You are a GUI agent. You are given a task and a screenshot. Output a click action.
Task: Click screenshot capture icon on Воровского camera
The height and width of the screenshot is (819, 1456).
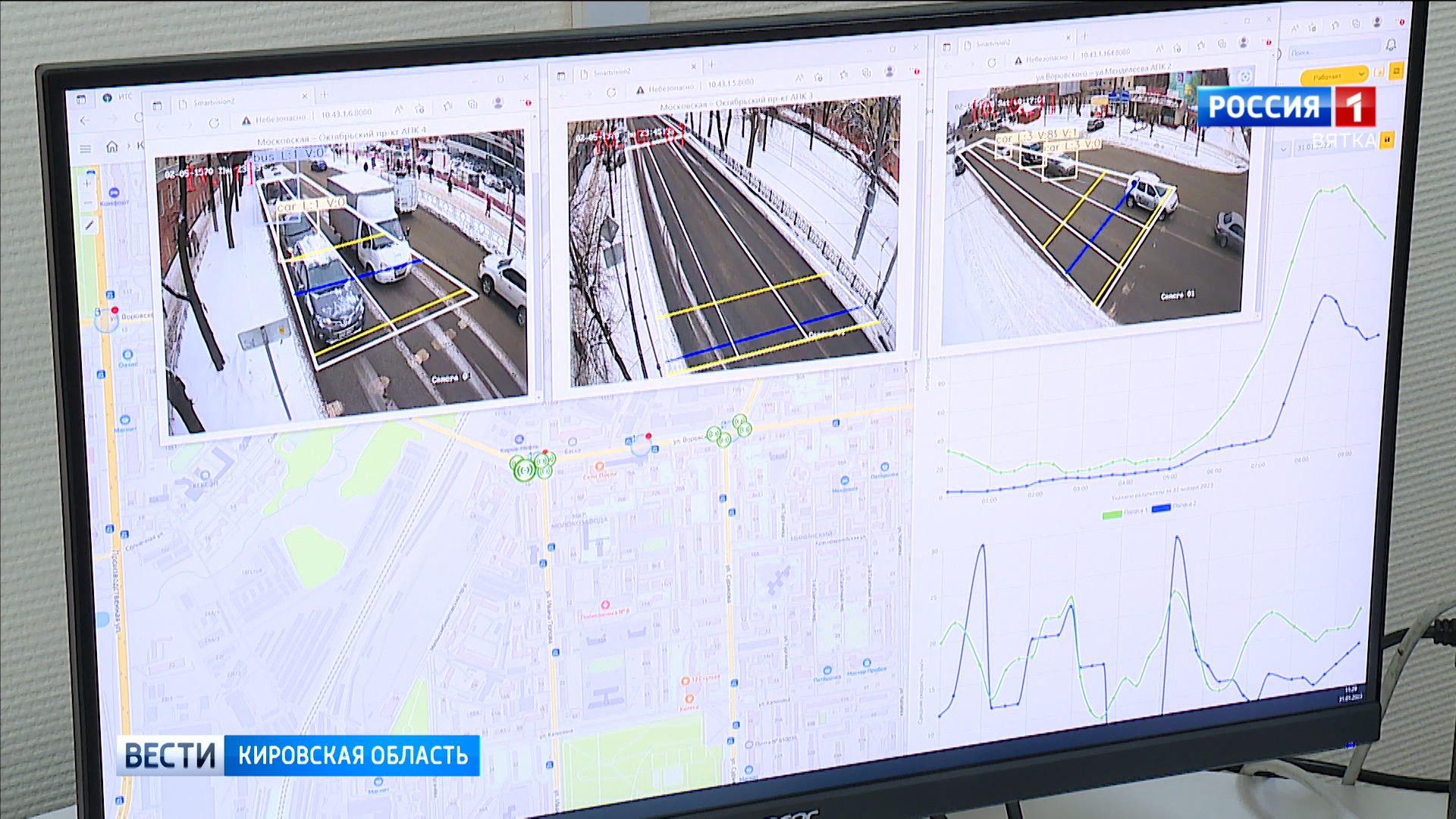pos(1244,77)
